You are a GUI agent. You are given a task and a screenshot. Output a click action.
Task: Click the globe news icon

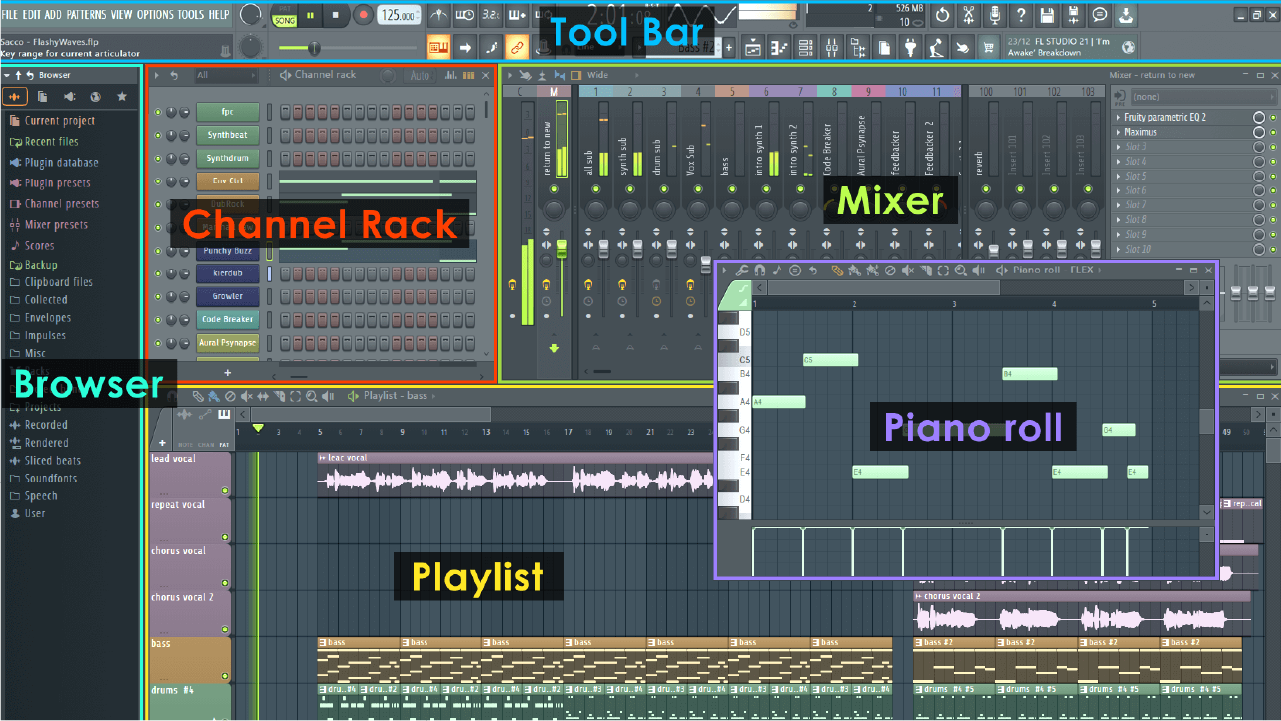click(1127, 47)
